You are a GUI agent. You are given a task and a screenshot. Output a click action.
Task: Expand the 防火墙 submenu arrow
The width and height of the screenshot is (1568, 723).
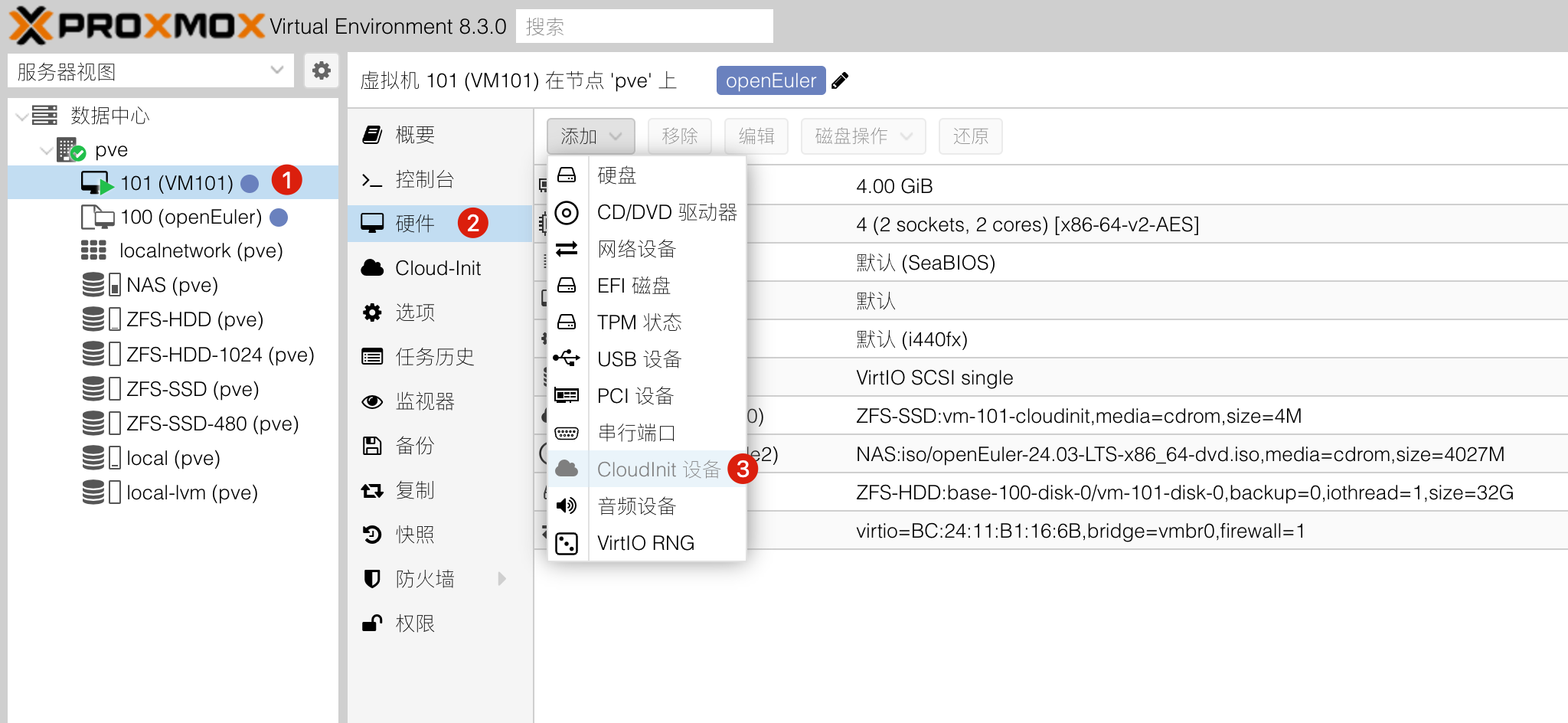[x=502, y=579]
